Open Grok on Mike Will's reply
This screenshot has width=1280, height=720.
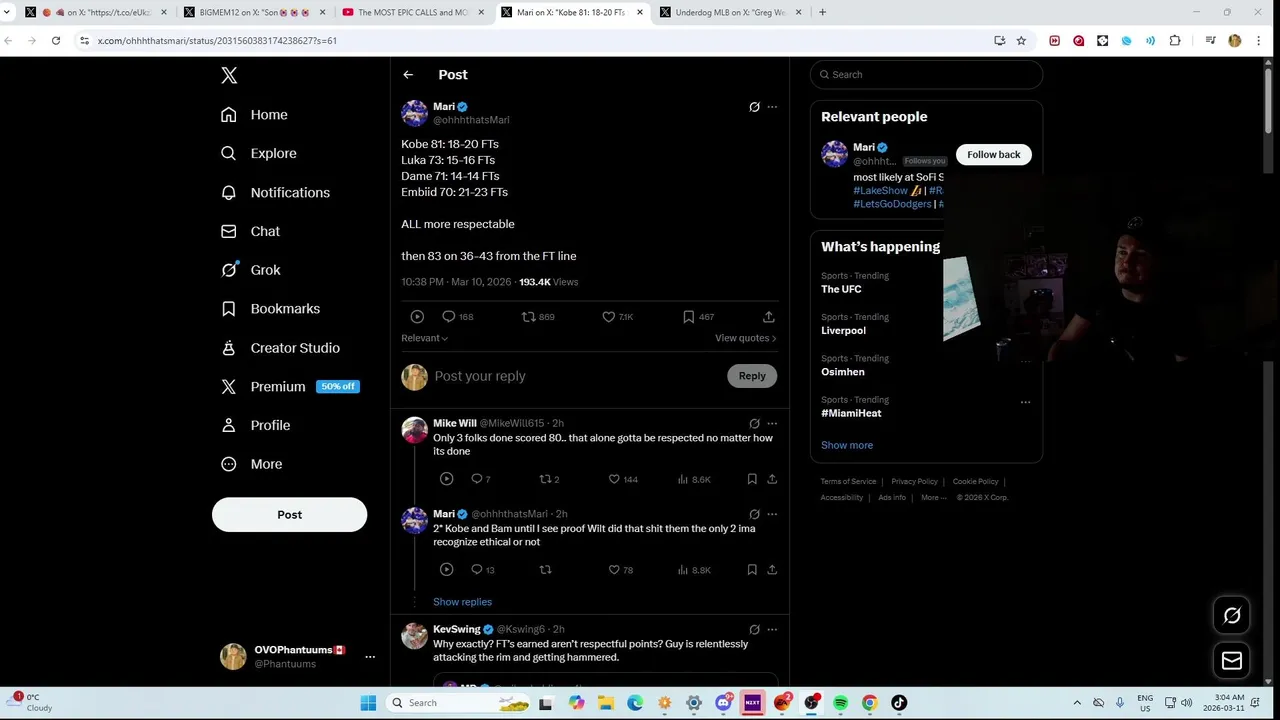click(x=754, y=424)
